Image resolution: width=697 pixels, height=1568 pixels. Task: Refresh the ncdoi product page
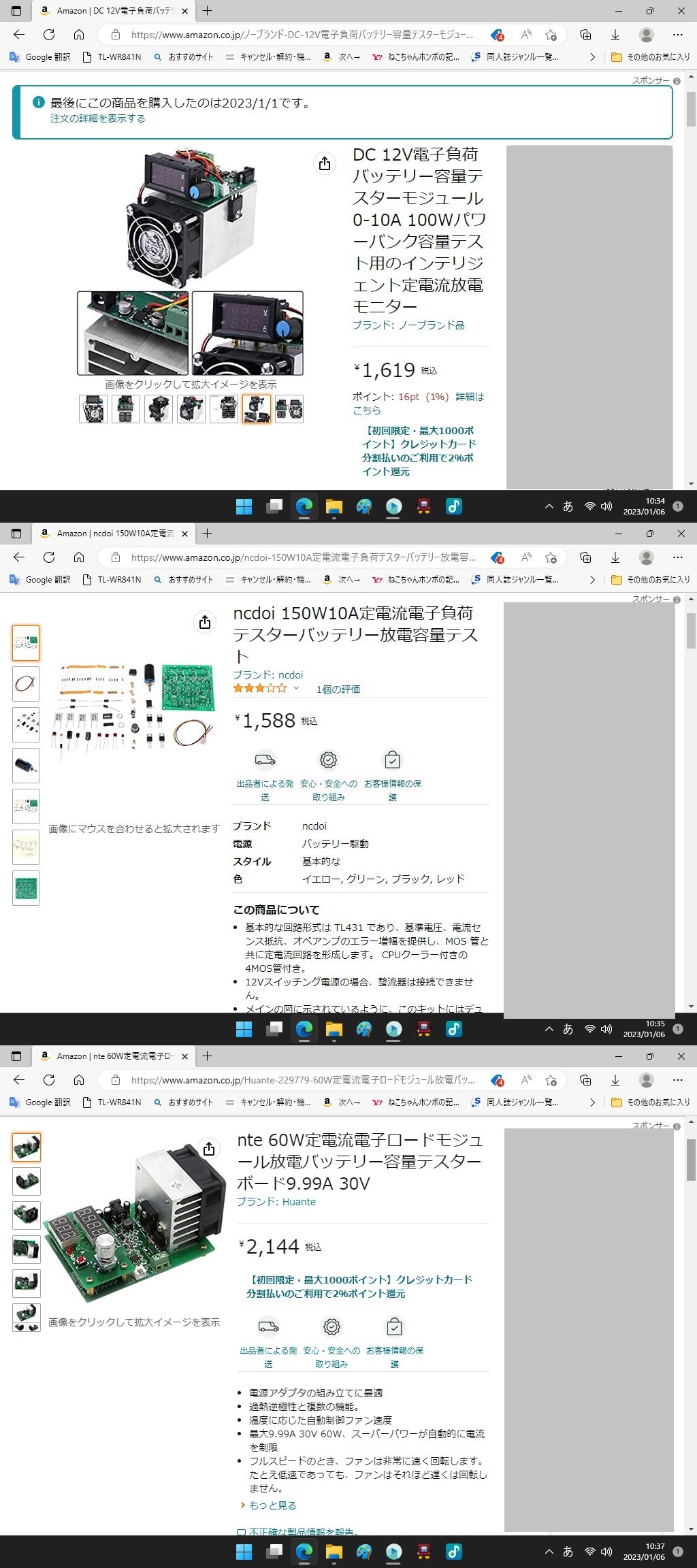pyautogui.click(x=49, y=557)
